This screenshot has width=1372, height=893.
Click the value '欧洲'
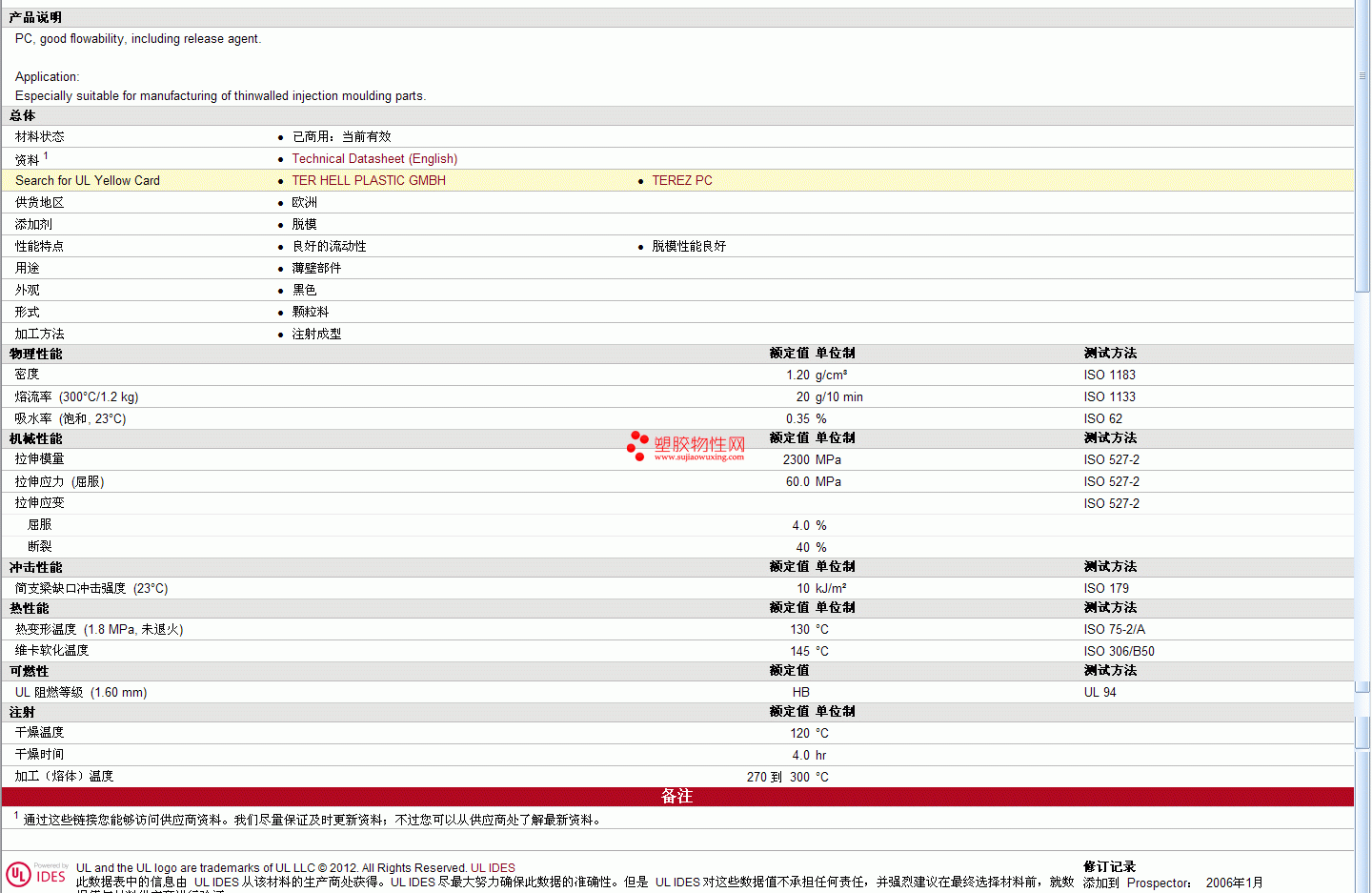(305, 203)
